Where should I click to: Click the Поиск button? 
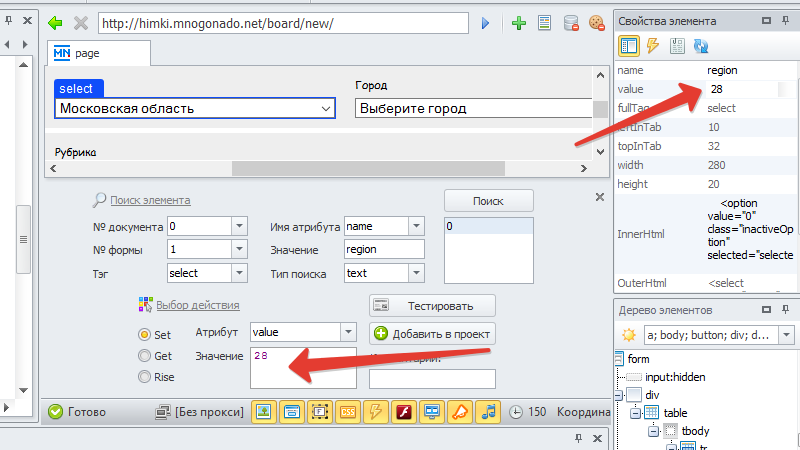click(488, 201)
